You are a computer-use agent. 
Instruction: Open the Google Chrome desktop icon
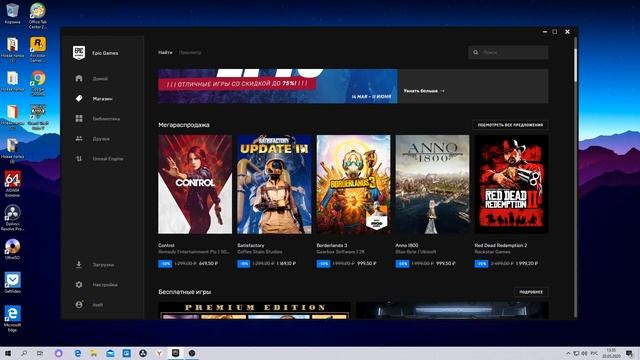(x=38, y=83)
